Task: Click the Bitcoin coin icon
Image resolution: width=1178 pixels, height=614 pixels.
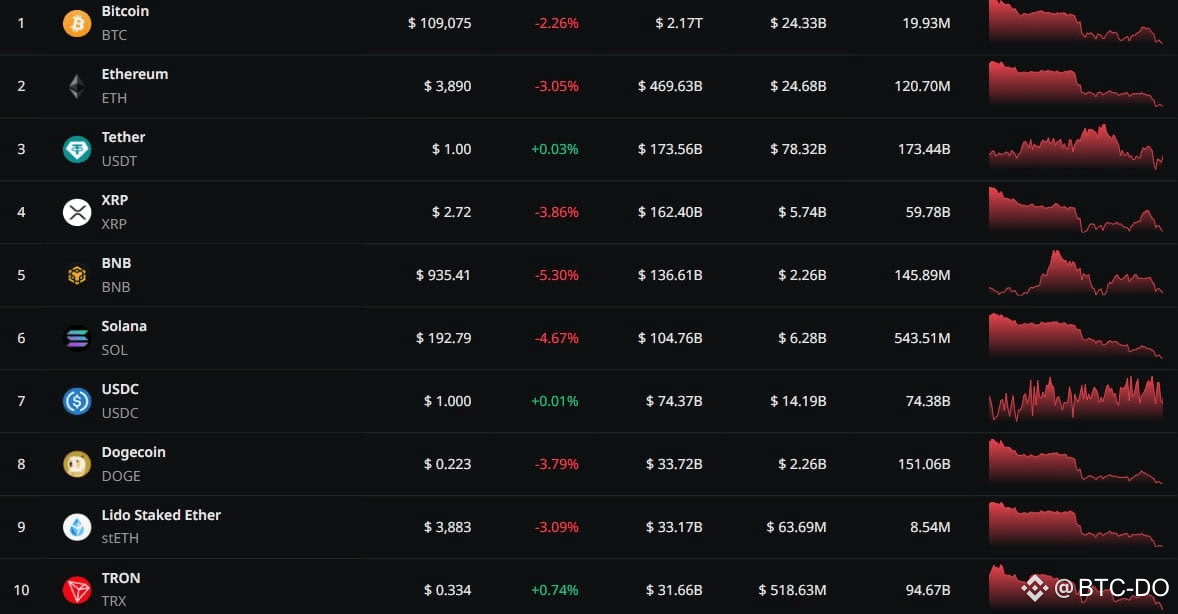Action: coord(77,23)
